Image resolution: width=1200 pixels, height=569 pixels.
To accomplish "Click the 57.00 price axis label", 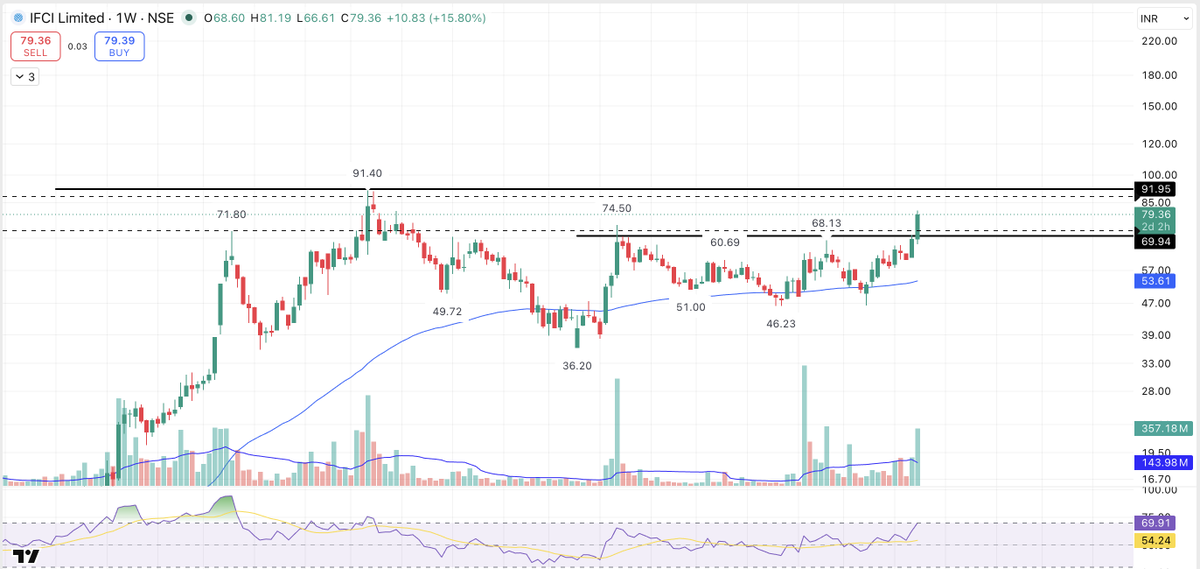I will pos(1156,270).
